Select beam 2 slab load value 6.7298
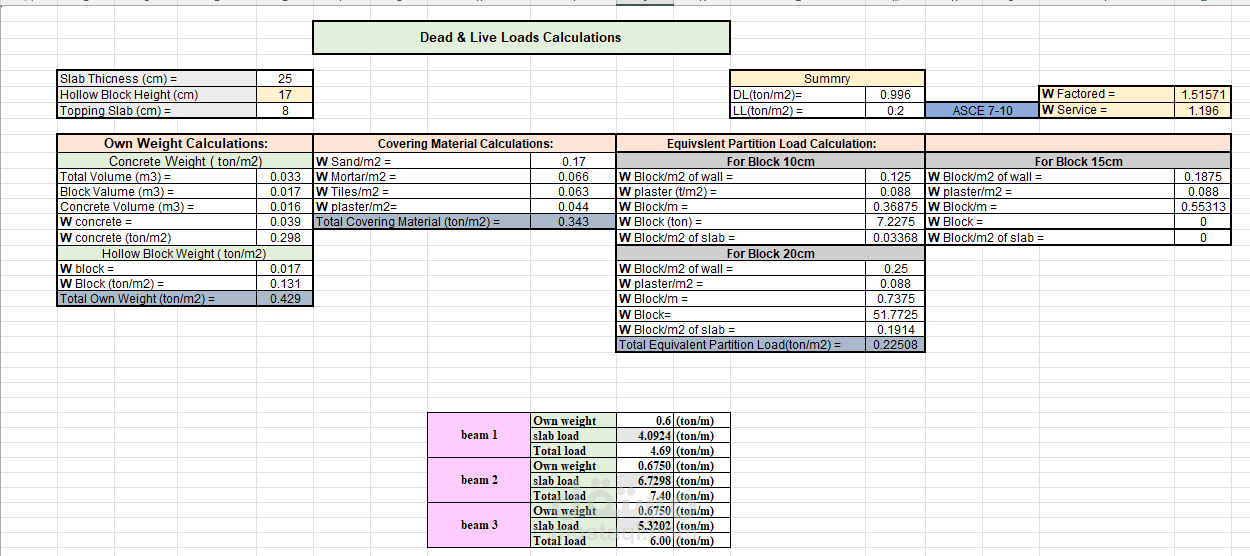 coord(645,481)
